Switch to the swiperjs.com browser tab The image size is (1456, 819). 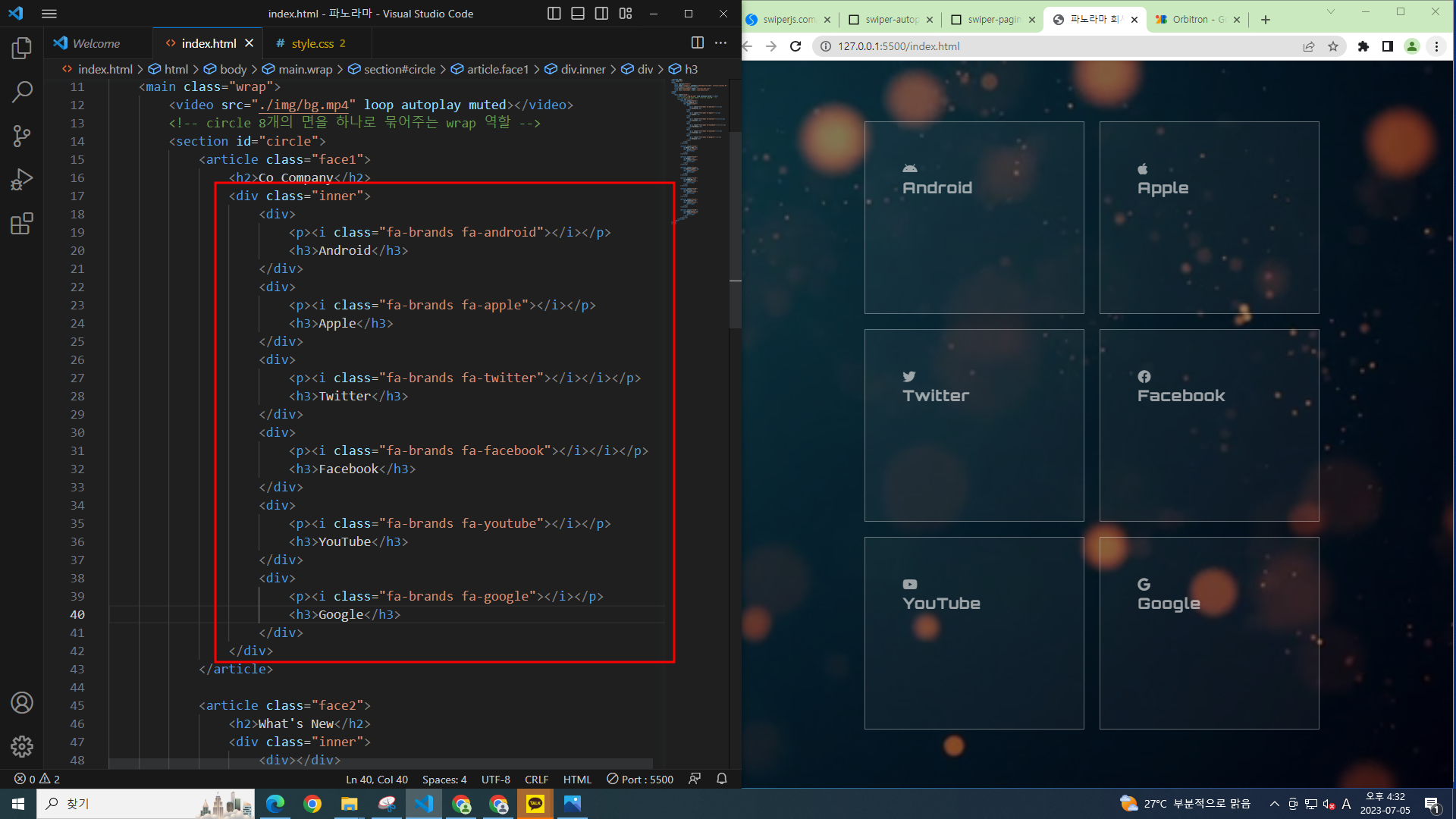tap(787, 20)
